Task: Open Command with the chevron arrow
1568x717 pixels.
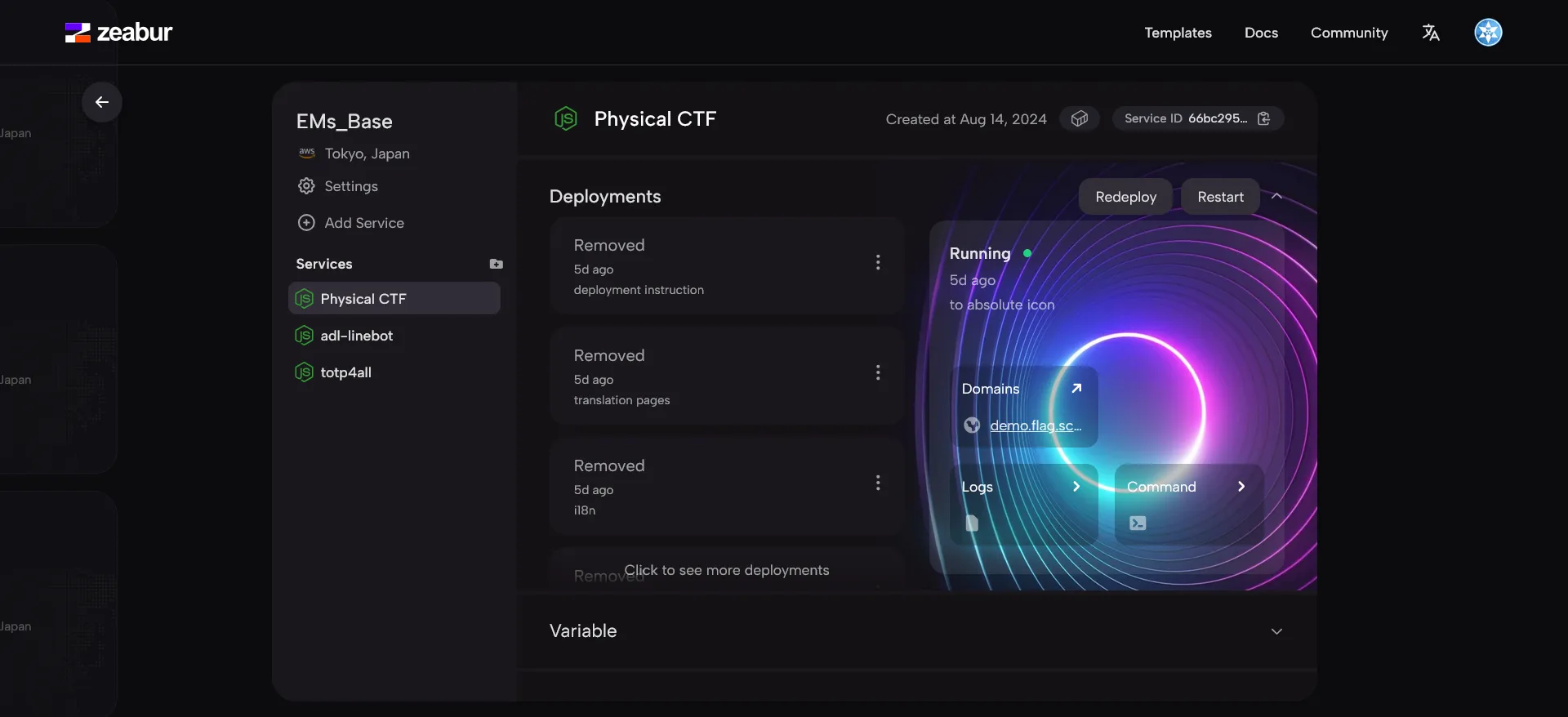Action: click(x=1241, y=486)
